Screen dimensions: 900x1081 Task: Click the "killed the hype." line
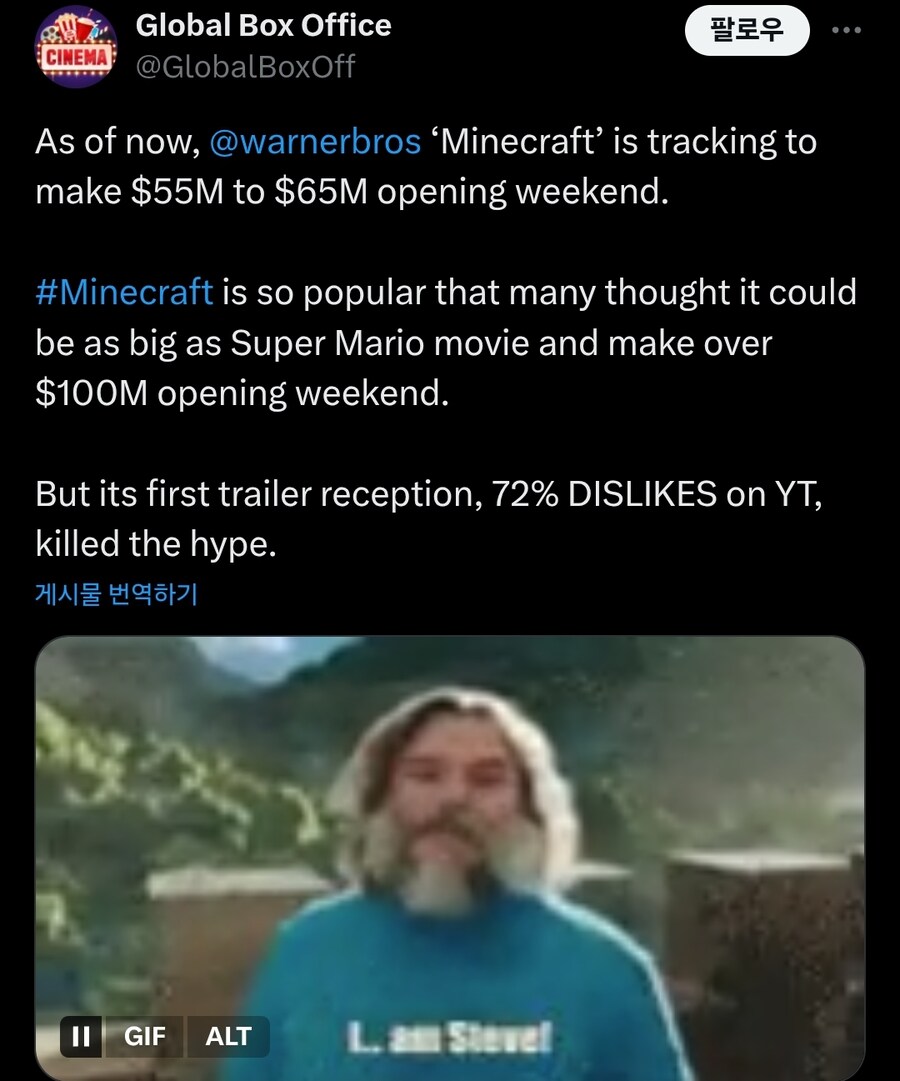[x=155, y=544]
